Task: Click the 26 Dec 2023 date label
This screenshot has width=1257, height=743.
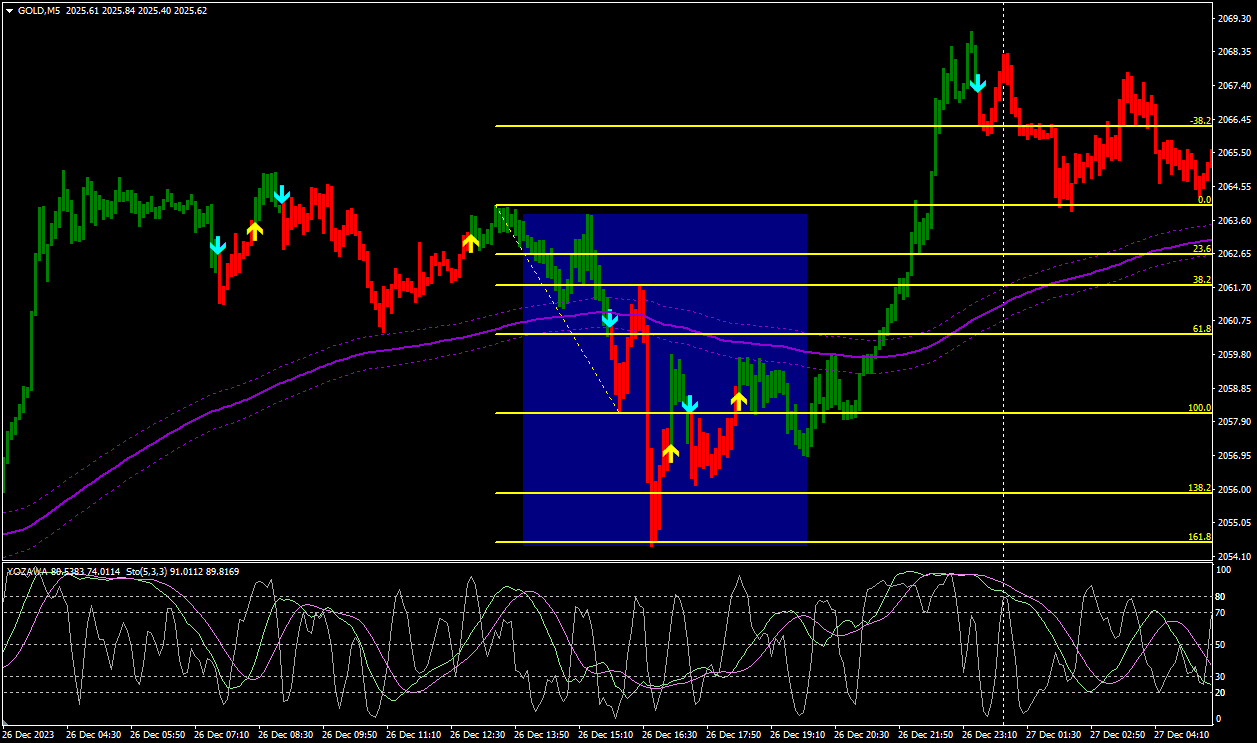Action: pyautogui.click(x=29, y=734)
